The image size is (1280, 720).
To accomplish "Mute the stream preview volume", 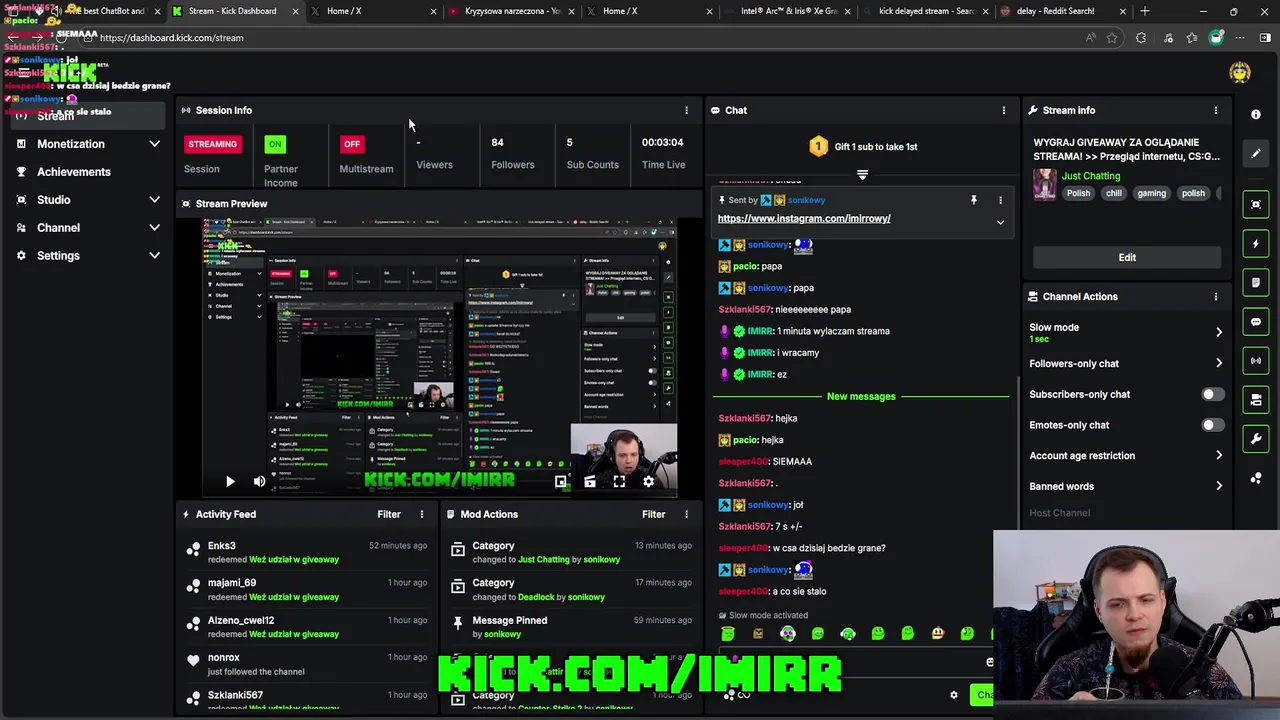I will coord(259,482).
